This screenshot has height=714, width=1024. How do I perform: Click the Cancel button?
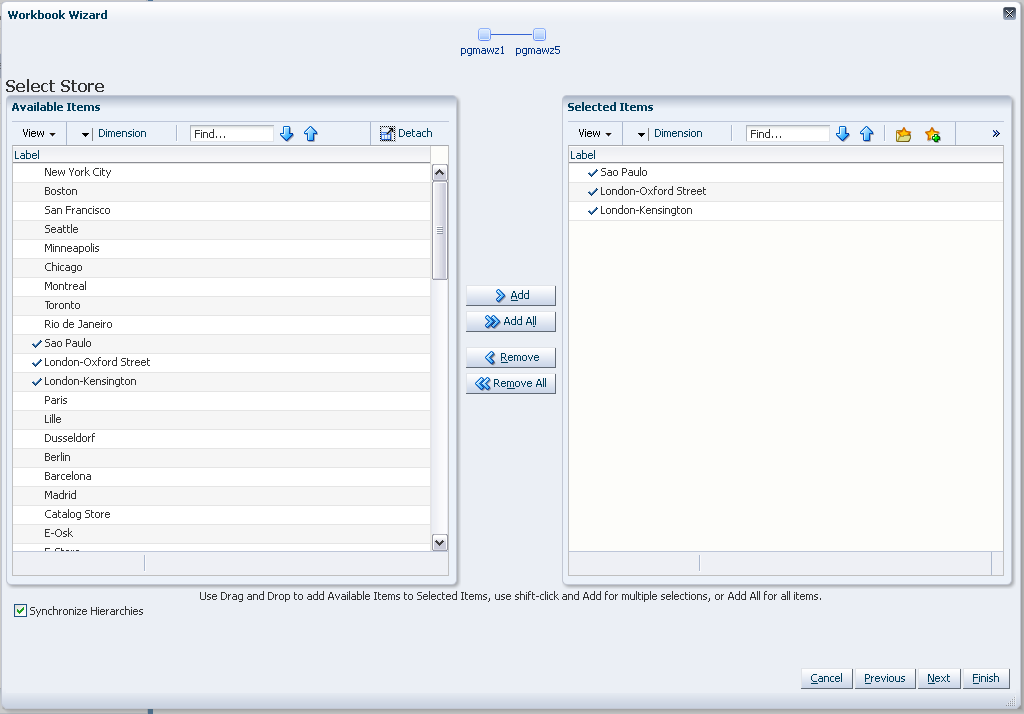pos(826,678)
